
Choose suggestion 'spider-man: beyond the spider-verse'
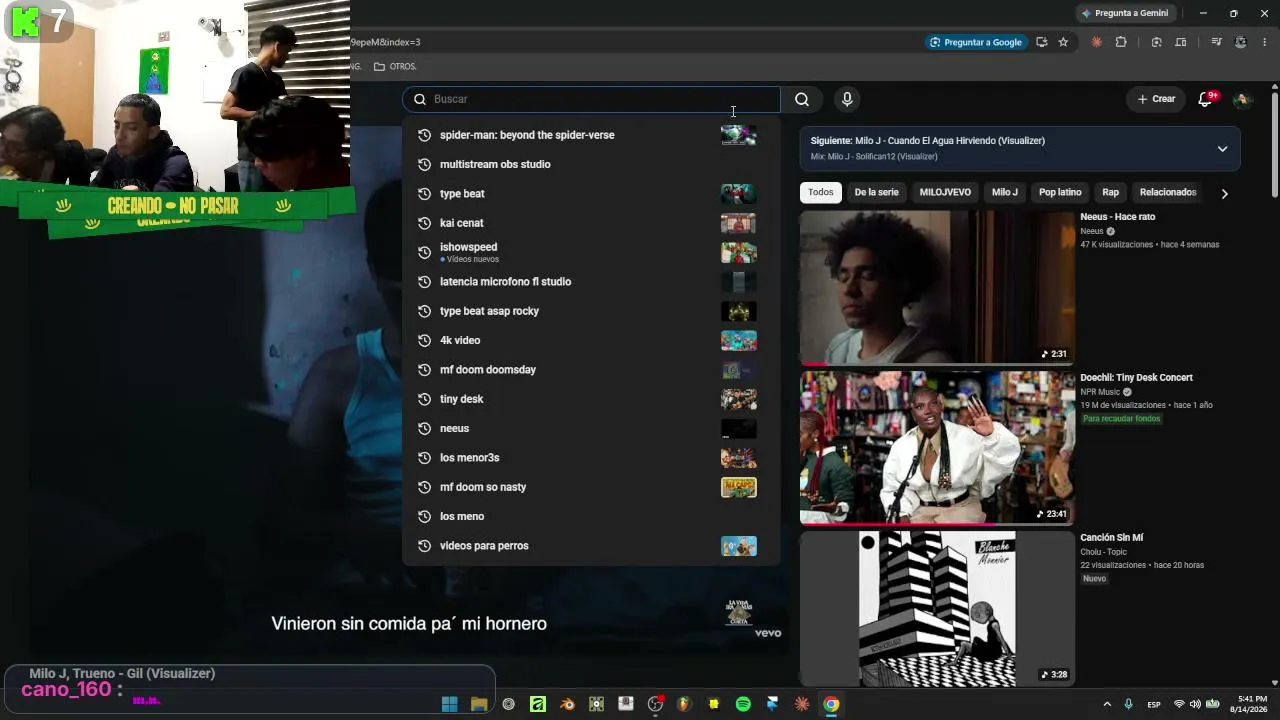591,135
